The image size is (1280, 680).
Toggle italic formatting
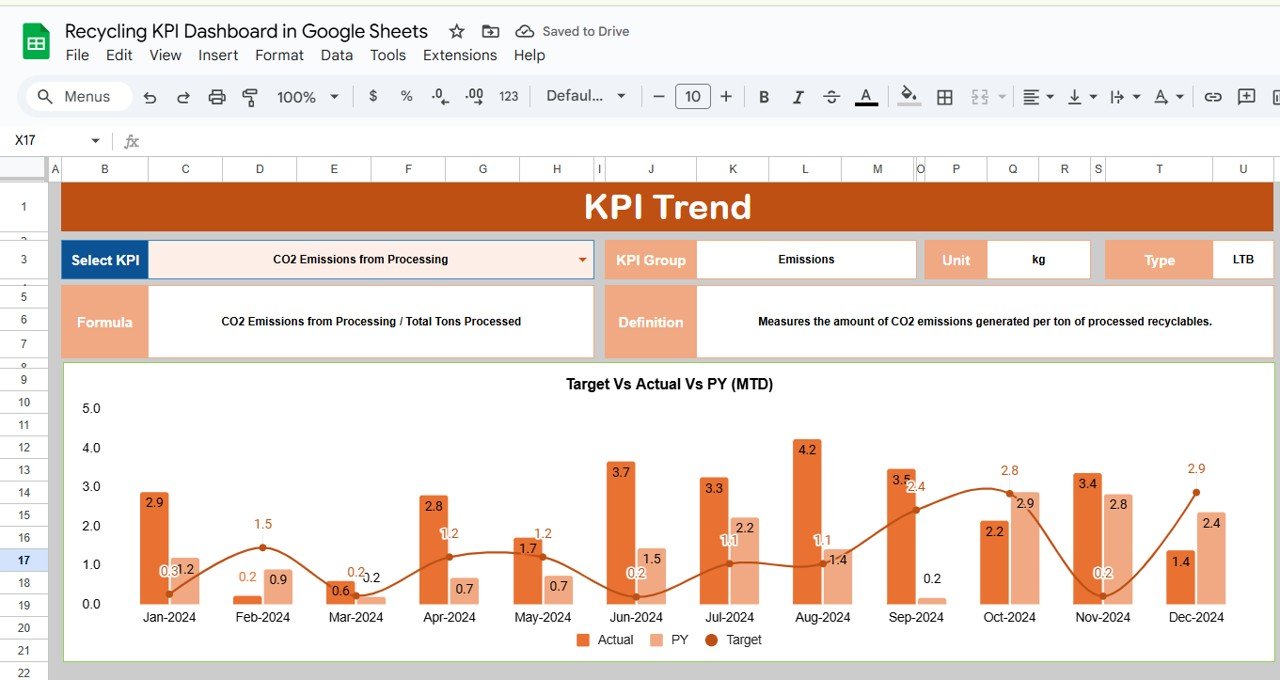(798, 97)
